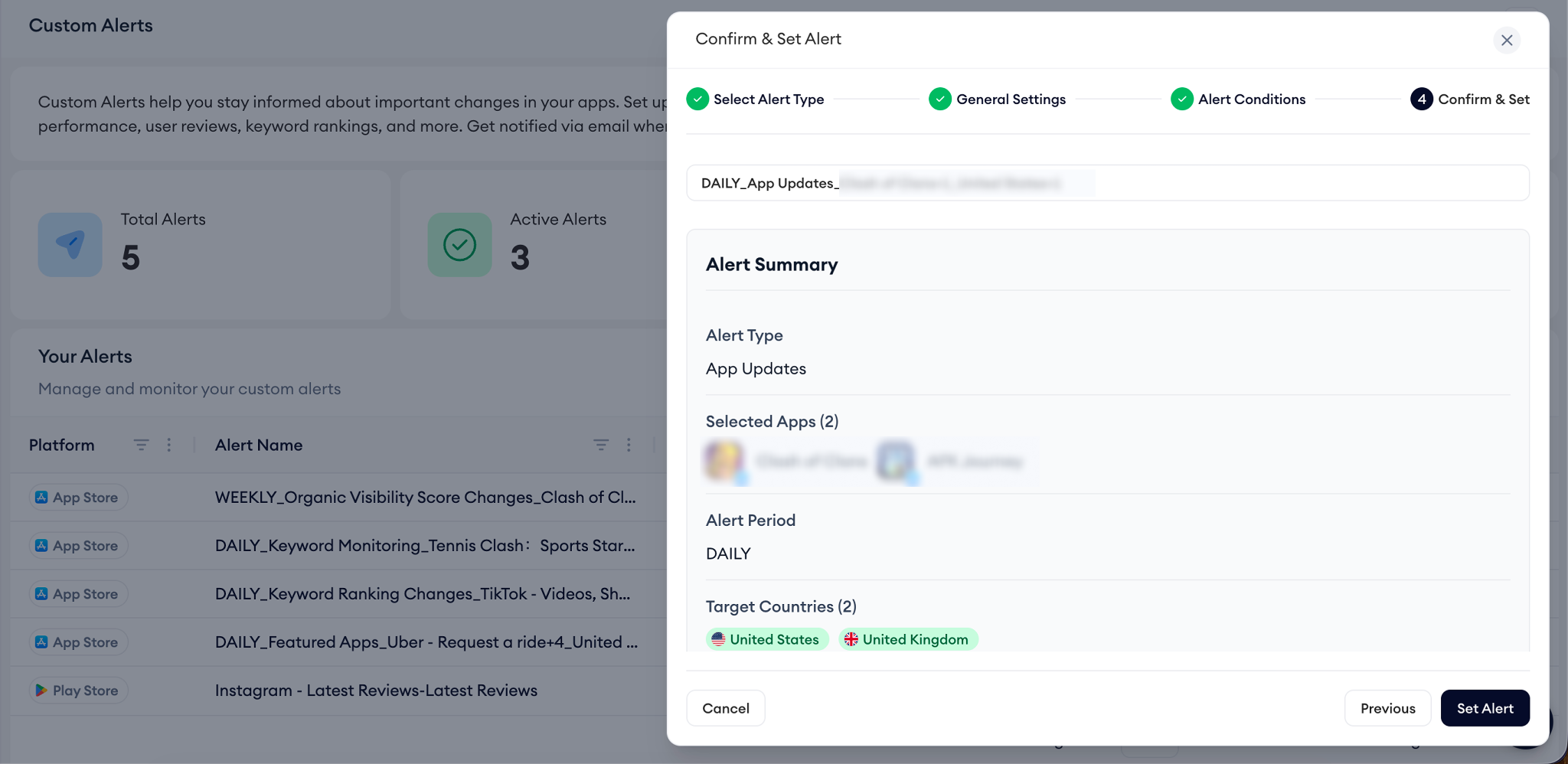The width and height of the screenshot is (1568, 764).
Task: Close the Confirm & Set Alert dialog
Action: (x=1506, y=40)
